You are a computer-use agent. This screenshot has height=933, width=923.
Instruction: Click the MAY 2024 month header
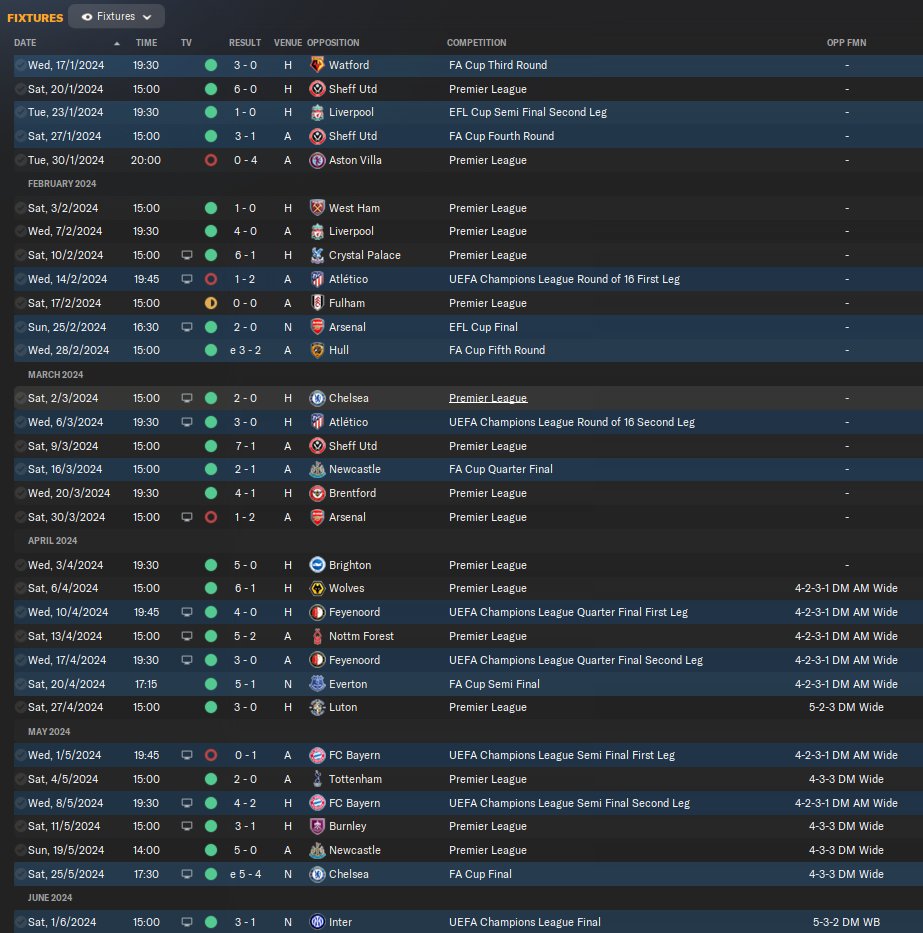pyautogui.click(x=49, y=731)
